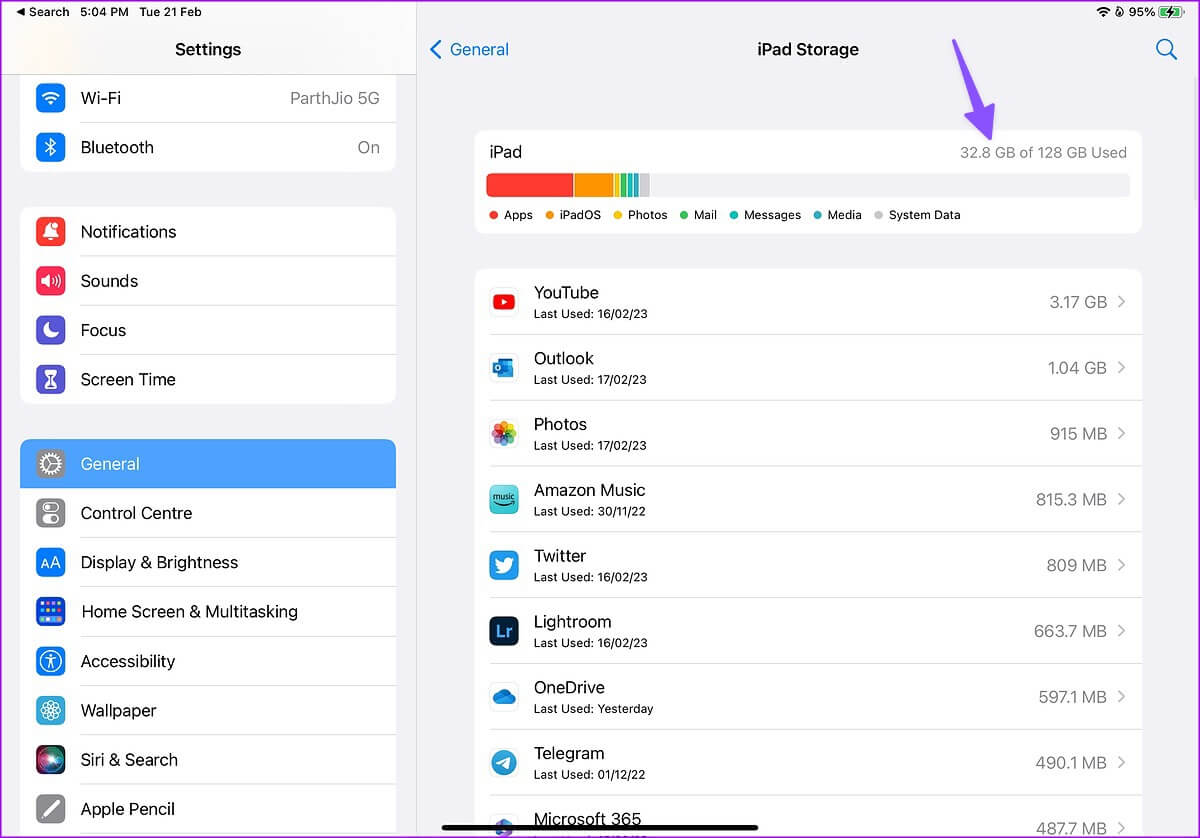1200x838 pixels.
Task: Tap the YouTube app icon
Action: [504, 301]
